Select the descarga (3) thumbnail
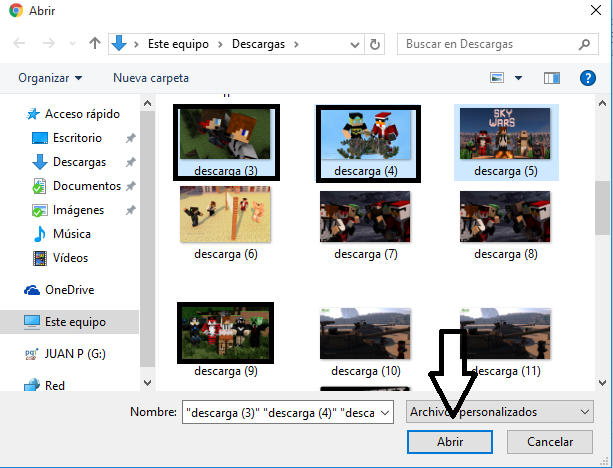613x468 pixels. coord(225,134)
